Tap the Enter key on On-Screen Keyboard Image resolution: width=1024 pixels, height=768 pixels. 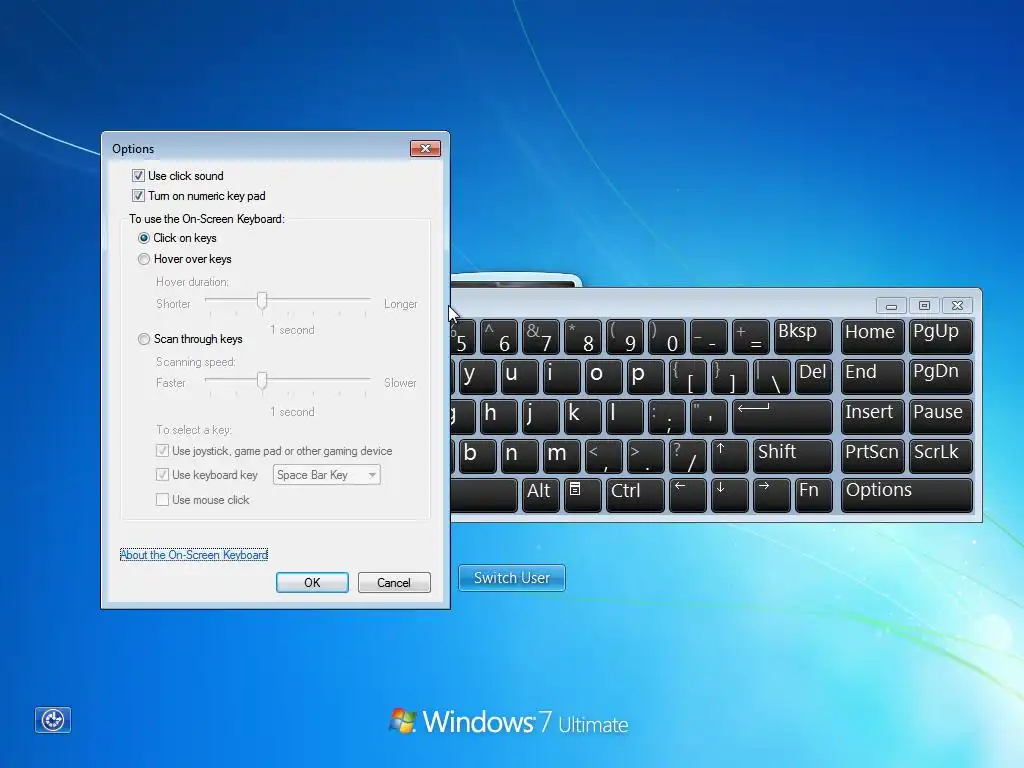pyautogui.click(x=782, y=417)
